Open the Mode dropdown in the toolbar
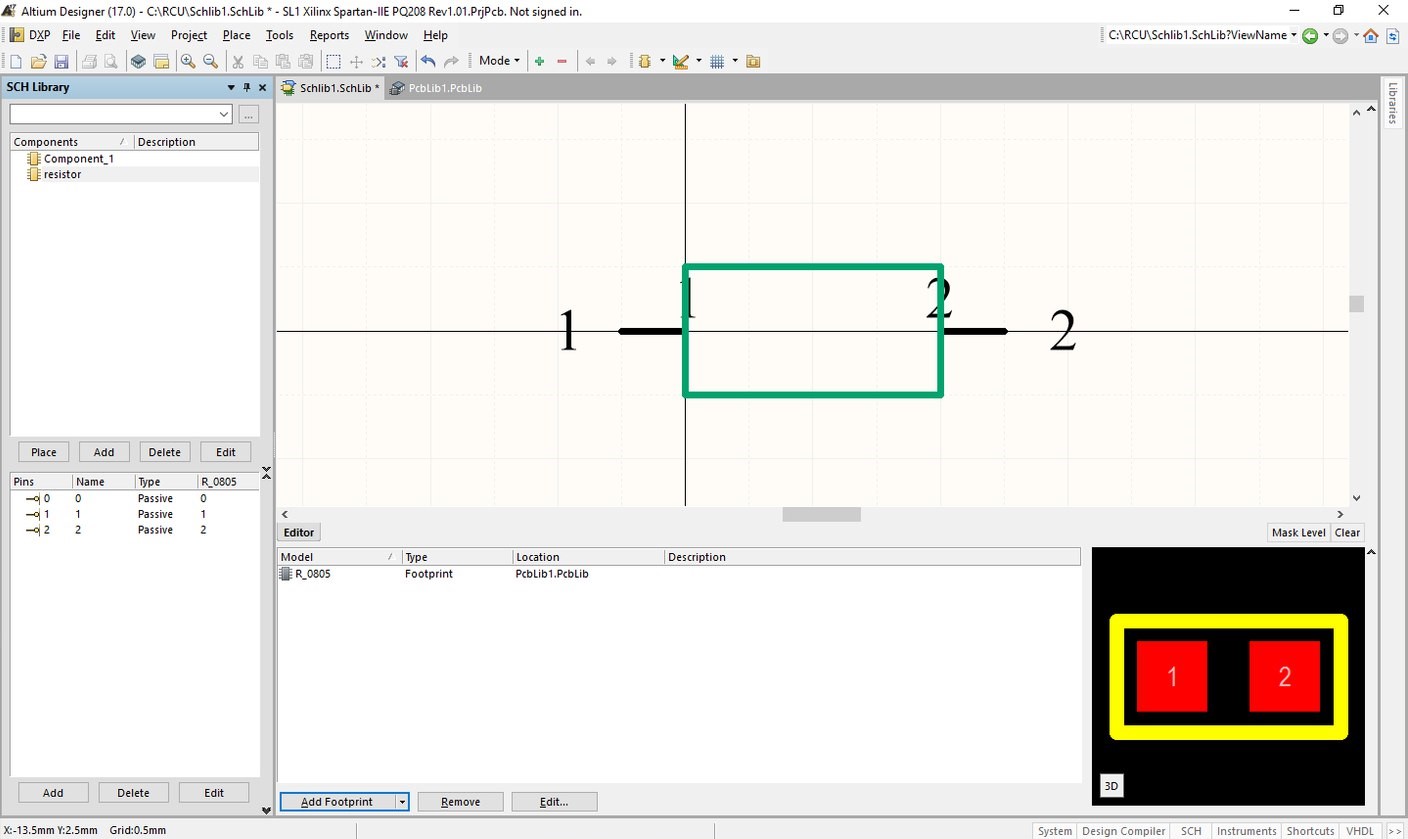This screenshot has height=839, width=1408. coord(499,61)
